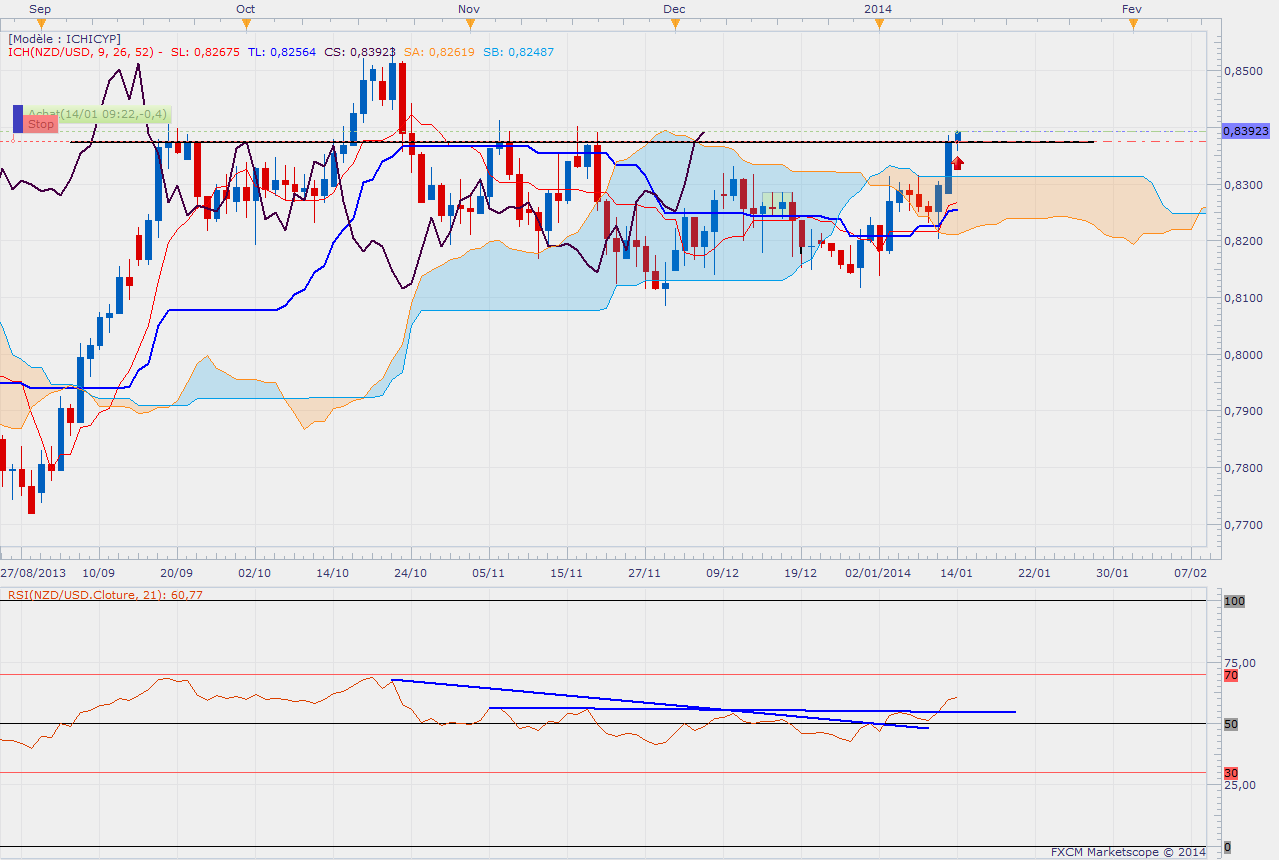The image size is (1279, 860).
Task: Click the 09/12 date label
Action: tap(722, 573)
